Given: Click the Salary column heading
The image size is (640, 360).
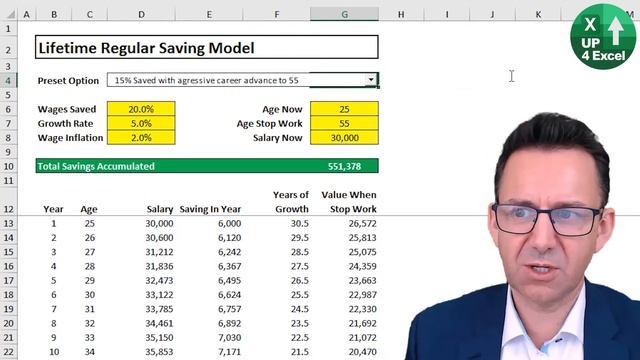Looking at the screenshot, I should [160, 209].
